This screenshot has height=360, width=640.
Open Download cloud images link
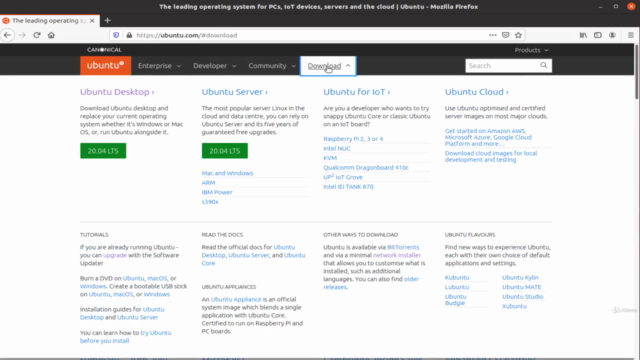[491, 156]
